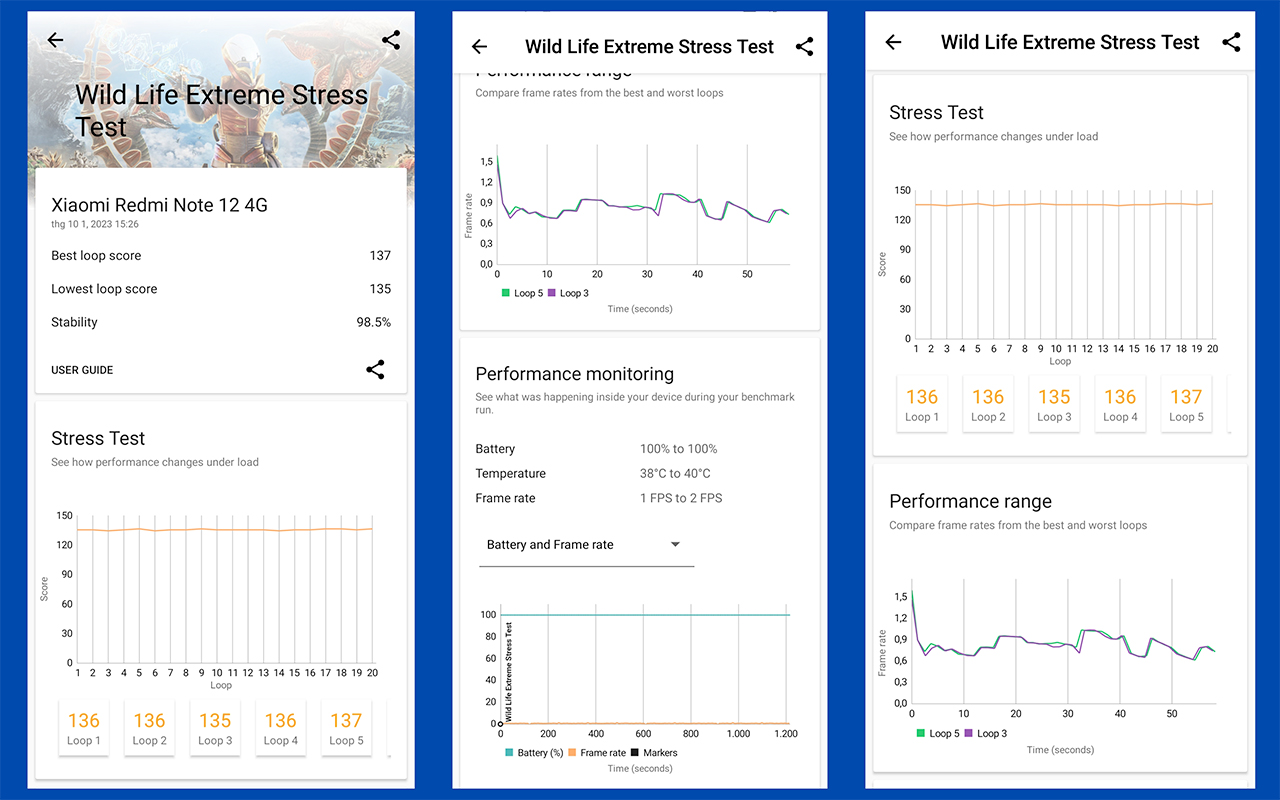Click dropdown arrow next to Battery and Frame rate
1280x800 pixels.
tap(675, 545)
